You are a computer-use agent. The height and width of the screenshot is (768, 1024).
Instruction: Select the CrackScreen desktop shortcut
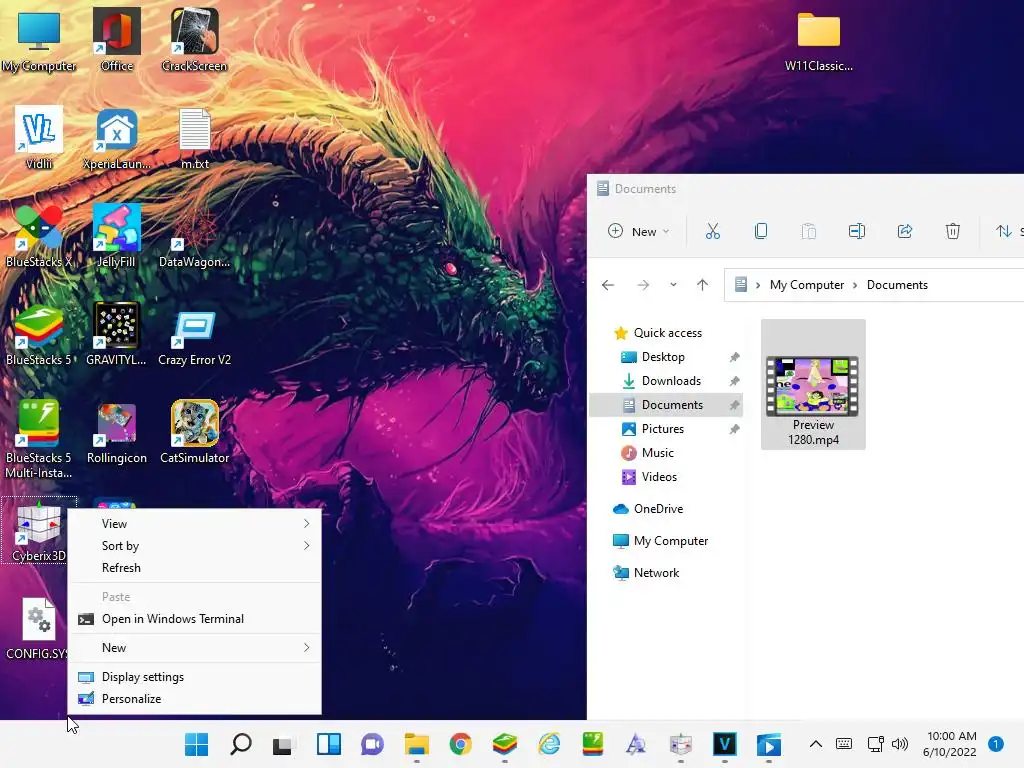pos(195,39)
